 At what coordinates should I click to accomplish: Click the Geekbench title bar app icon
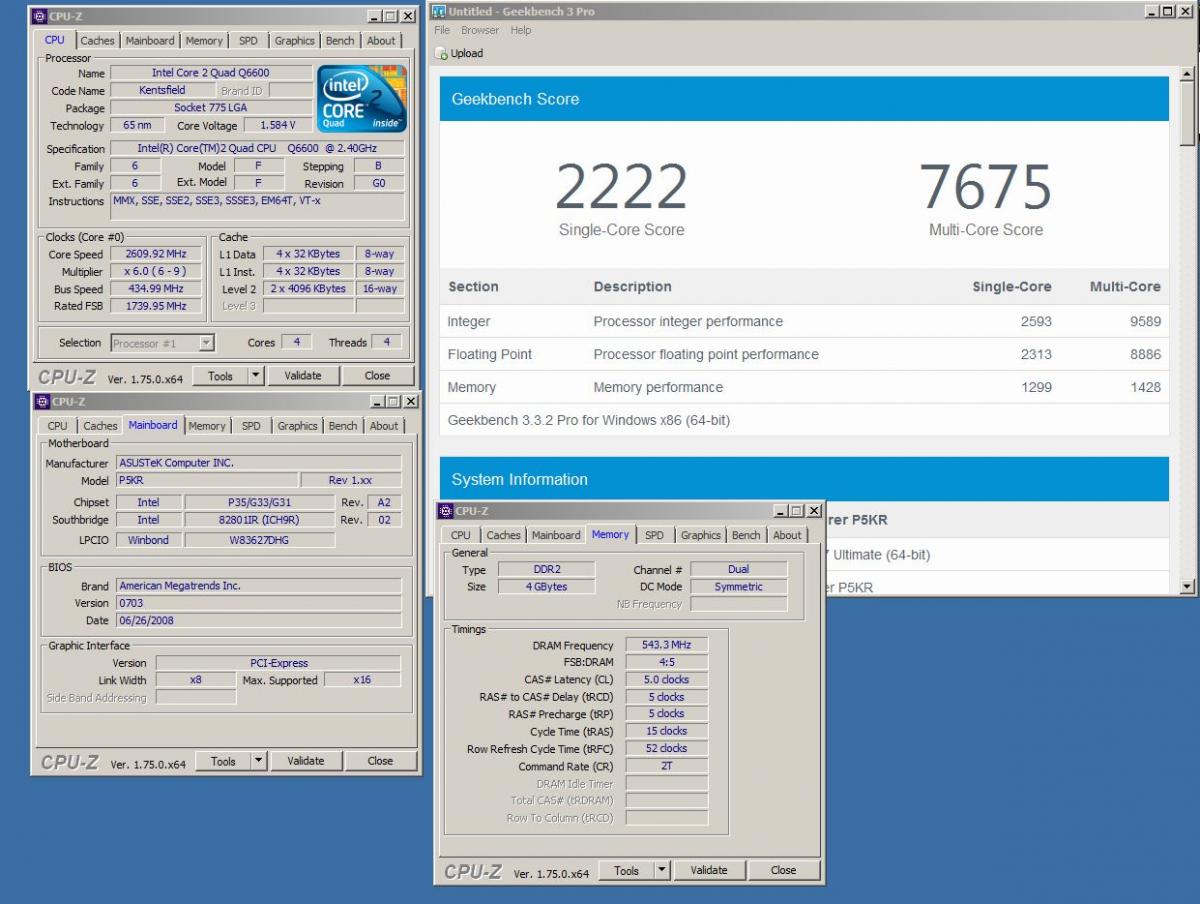pos(438,11)
